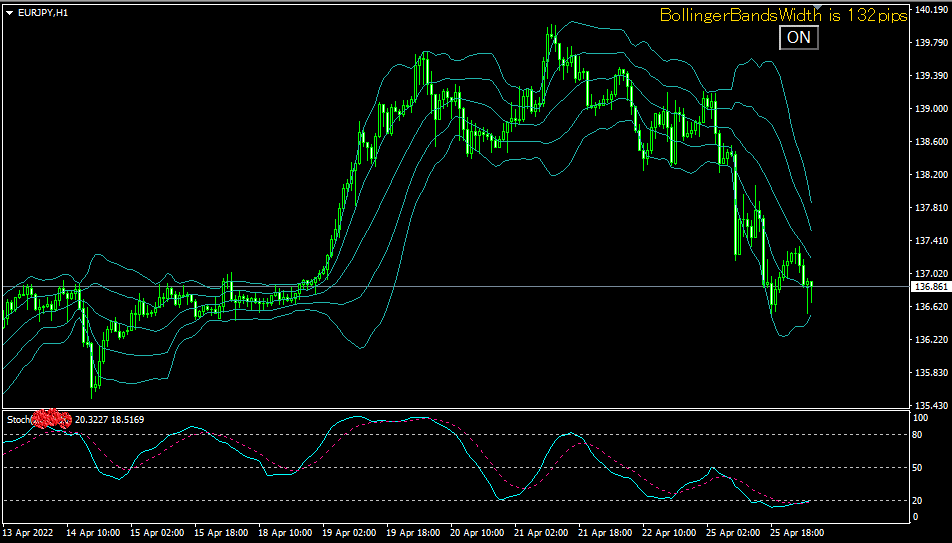The width and height of the screenshot is (952, 543).
Task: Click the 137.020 price level
Action: [x=931, y=274]
